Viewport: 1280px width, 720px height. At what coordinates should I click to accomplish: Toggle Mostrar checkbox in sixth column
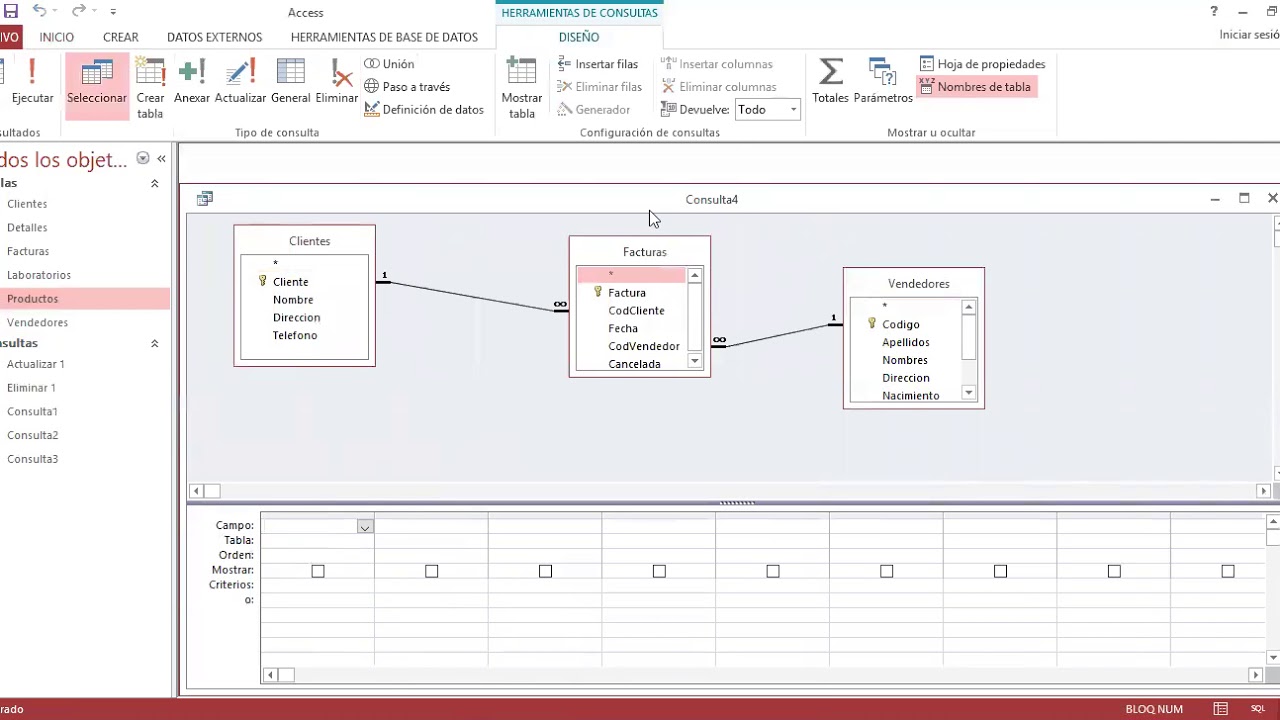(886, 571)
